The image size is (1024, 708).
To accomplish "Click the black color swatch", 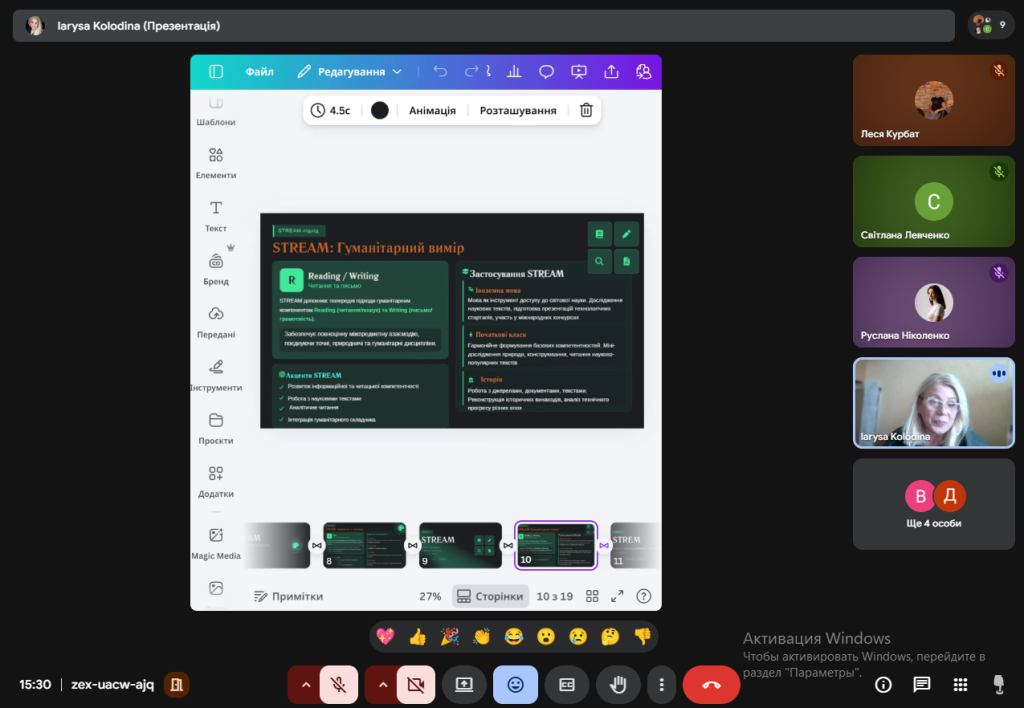I will pos(380,110).
